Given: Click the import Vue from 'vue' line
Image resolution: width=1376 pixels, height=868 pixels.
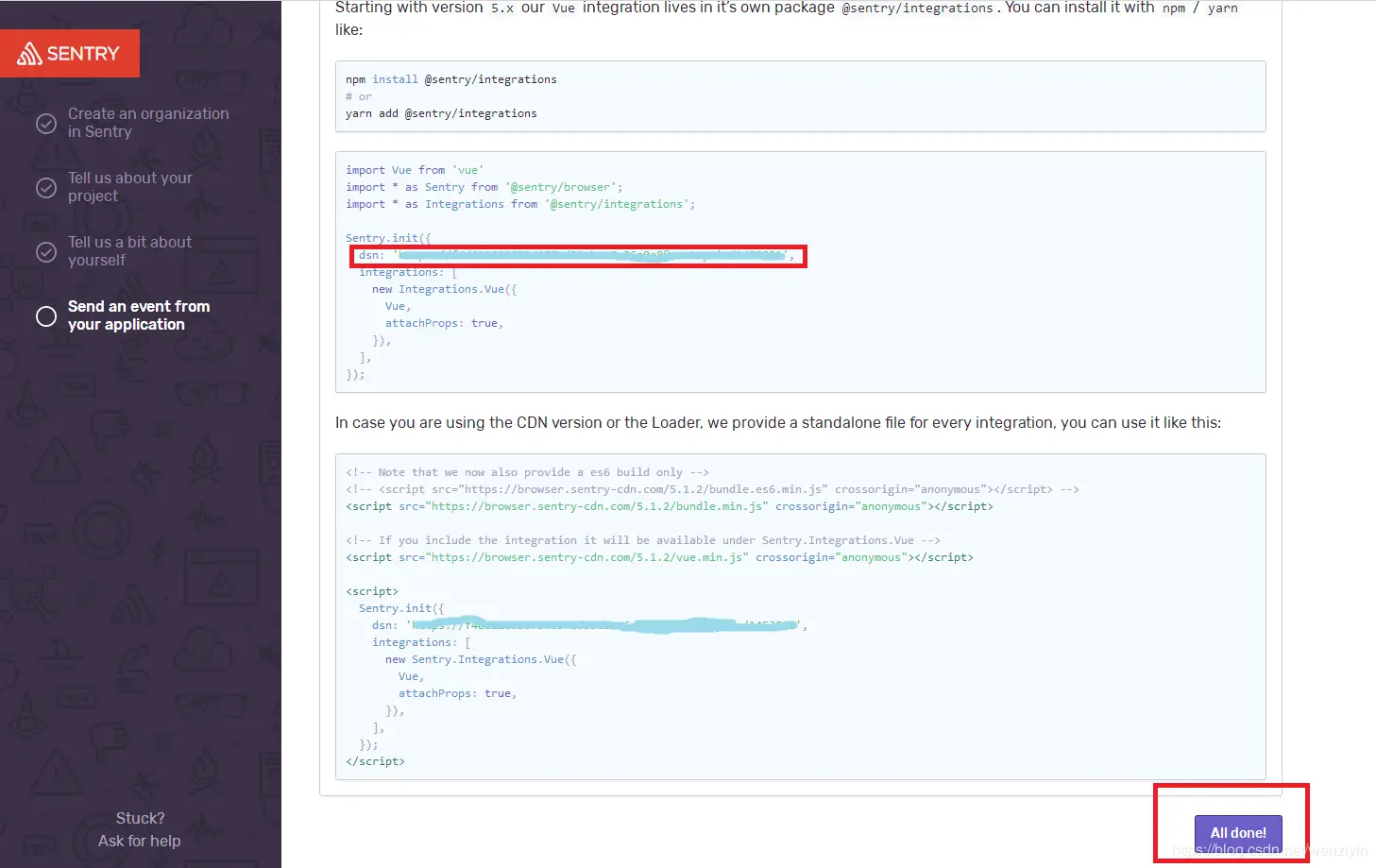Looking at the screenshot, I should pos(415,170).
